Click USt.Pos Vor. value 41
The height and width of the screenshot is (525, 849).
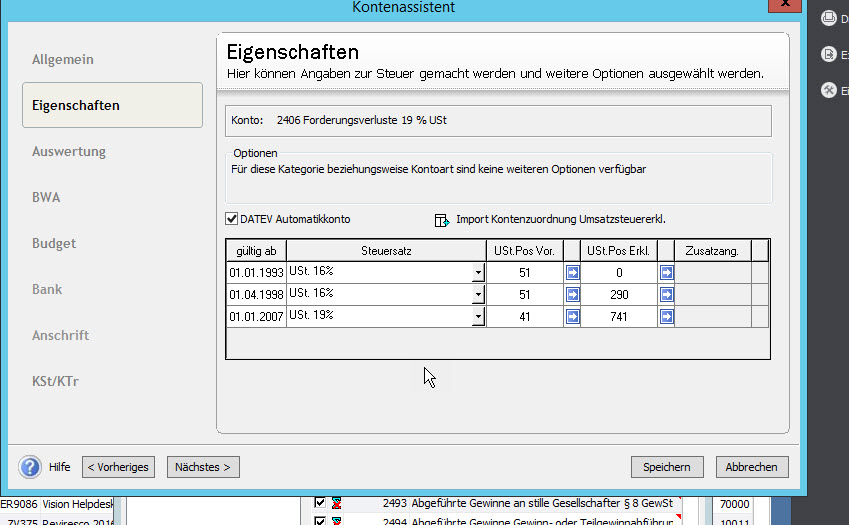525,317
